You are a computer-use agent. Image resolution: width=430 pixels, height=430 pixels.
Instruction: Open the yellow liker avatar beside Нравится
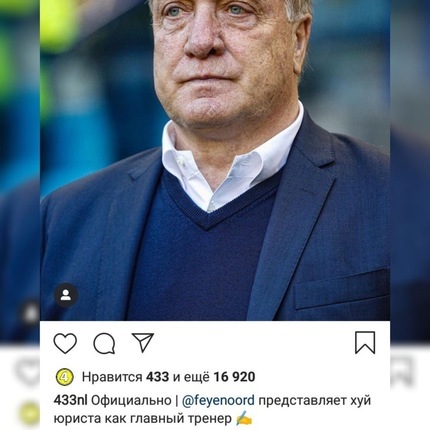(65, 377)
